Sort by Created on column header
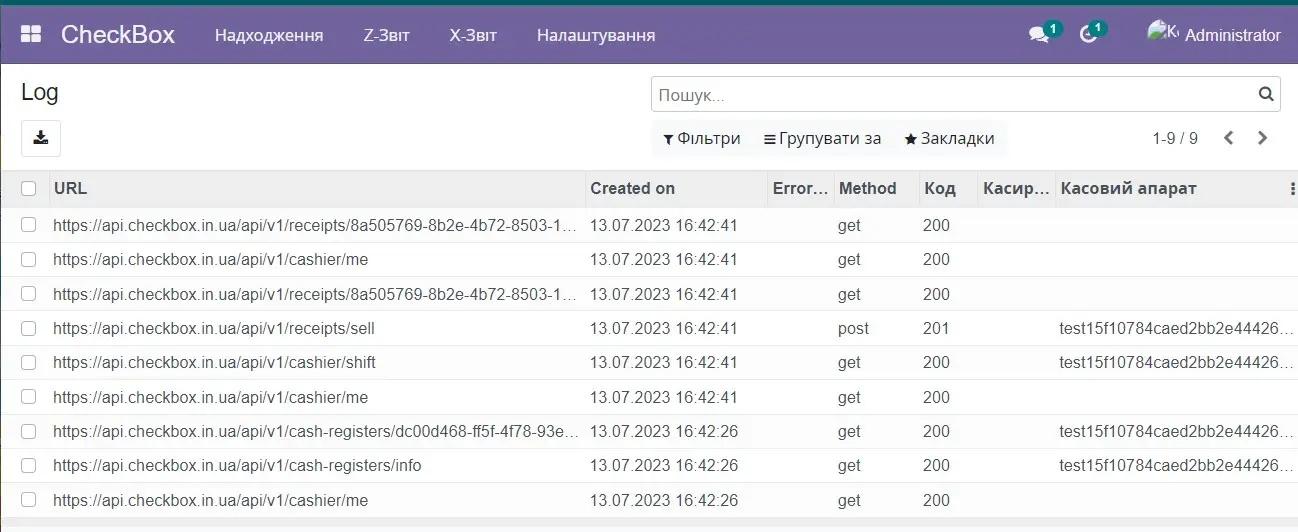The image size is (1298, 532). (x=632, y=188)
